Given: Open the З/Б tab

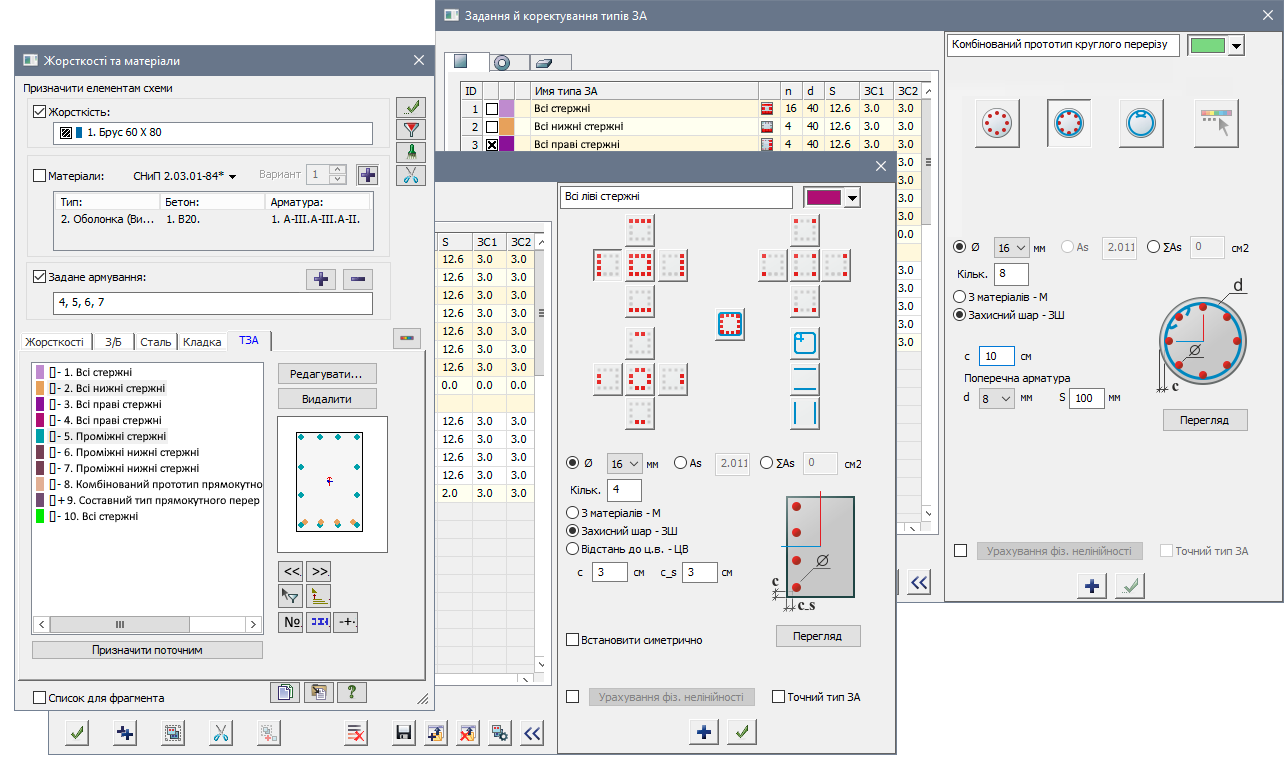Looking at the screenshot, I should pyautogui.click(x=114, y=342).
